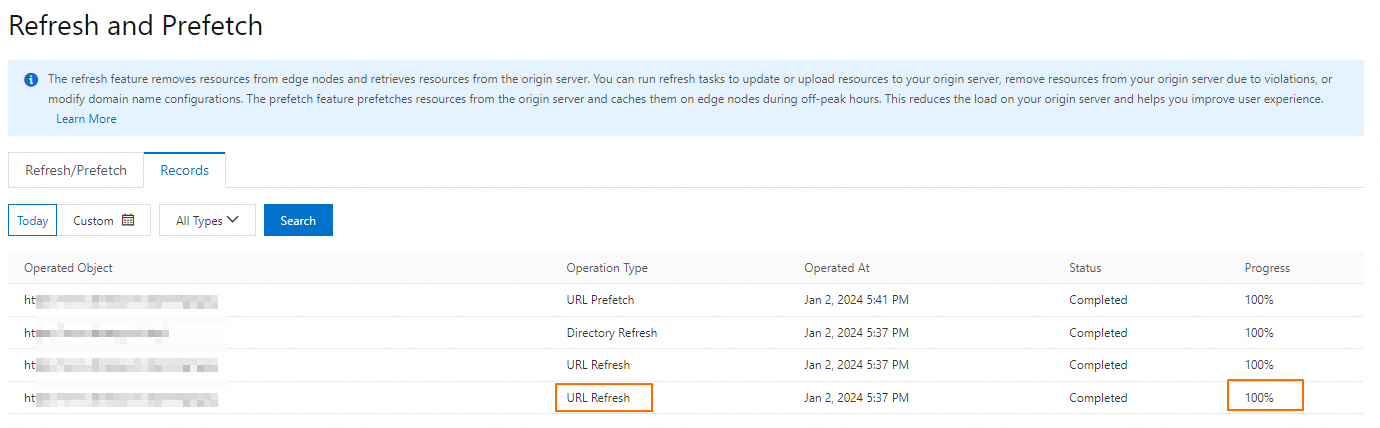1380x428 pixels.
Task: Select the Today date filter
Action: [33, 220]
